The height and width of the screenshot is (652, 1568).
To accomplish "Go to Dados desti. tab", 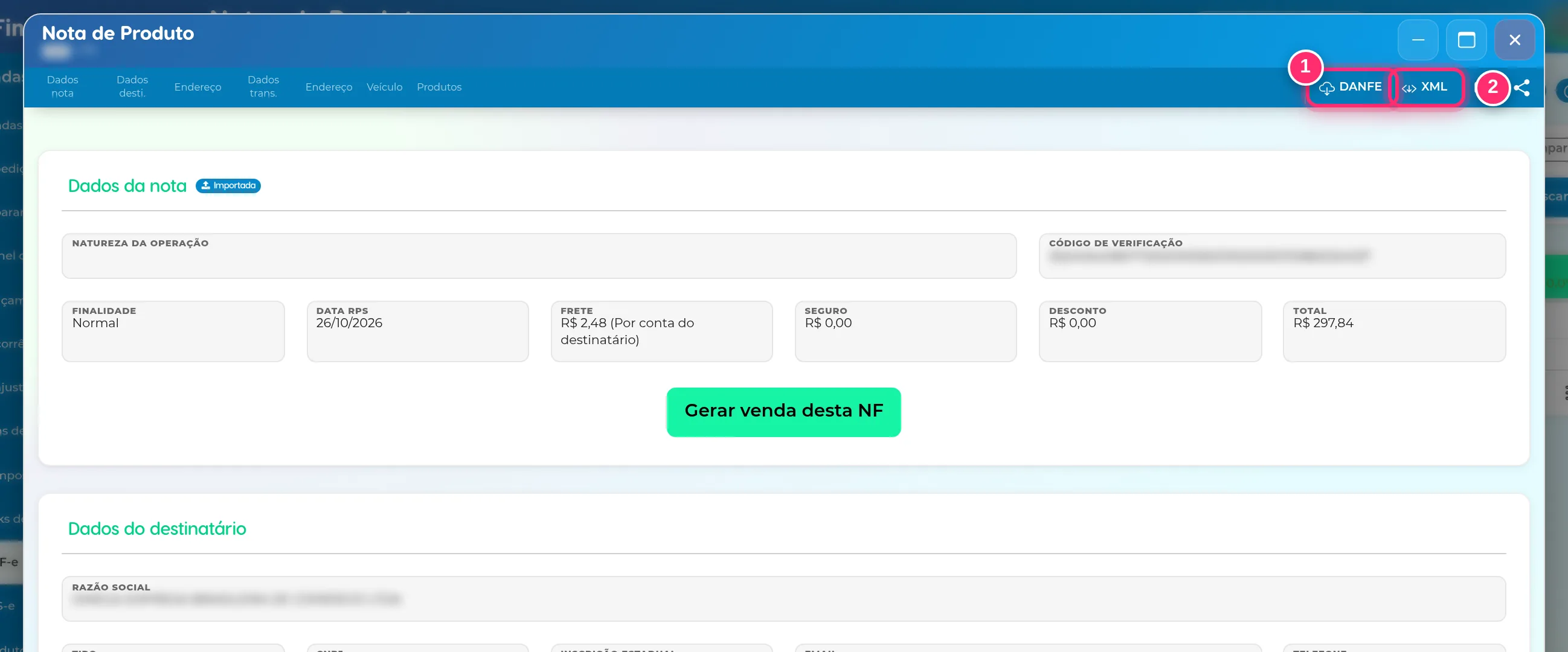I will coord(132,86).
